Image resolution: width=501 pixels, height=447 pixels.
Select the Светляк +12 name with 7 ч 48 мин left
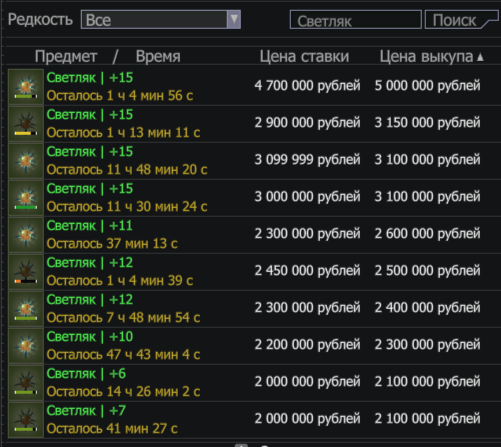[x=90, y=300]
